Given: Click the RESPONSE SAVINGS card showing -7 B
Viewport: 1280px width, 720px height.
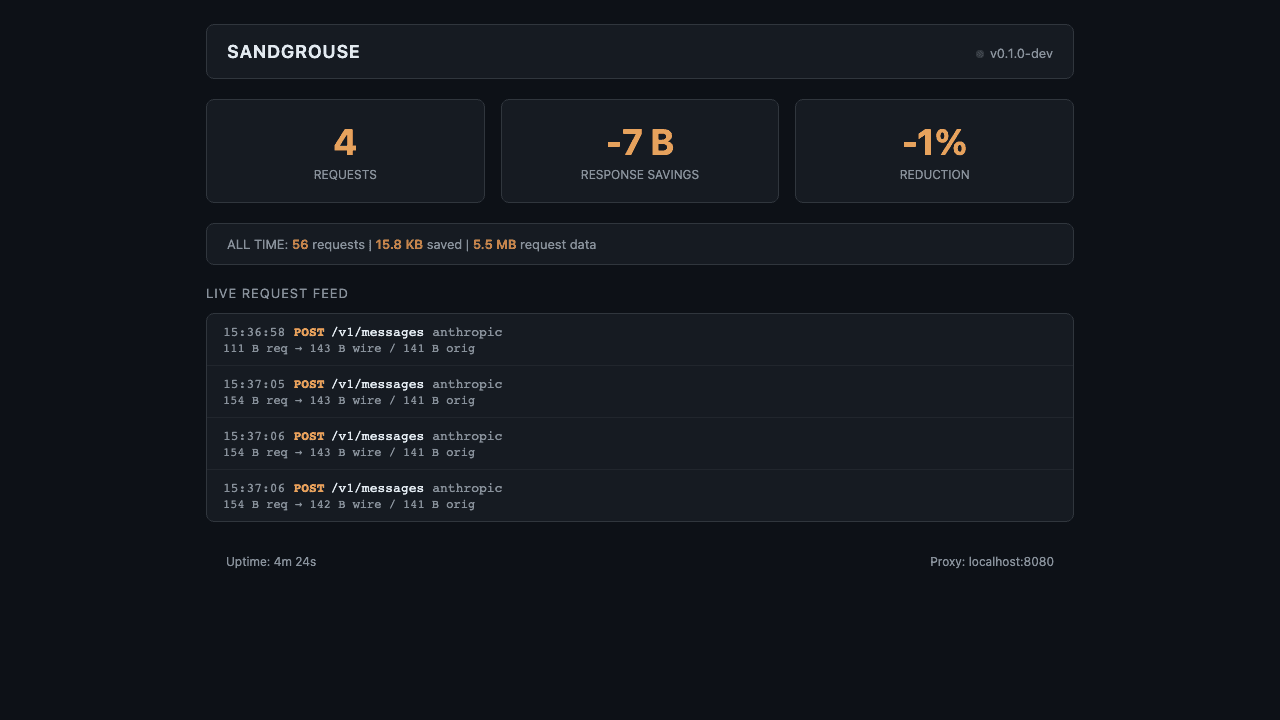Looking at the screenshot, I should click(x=639, y=150).
